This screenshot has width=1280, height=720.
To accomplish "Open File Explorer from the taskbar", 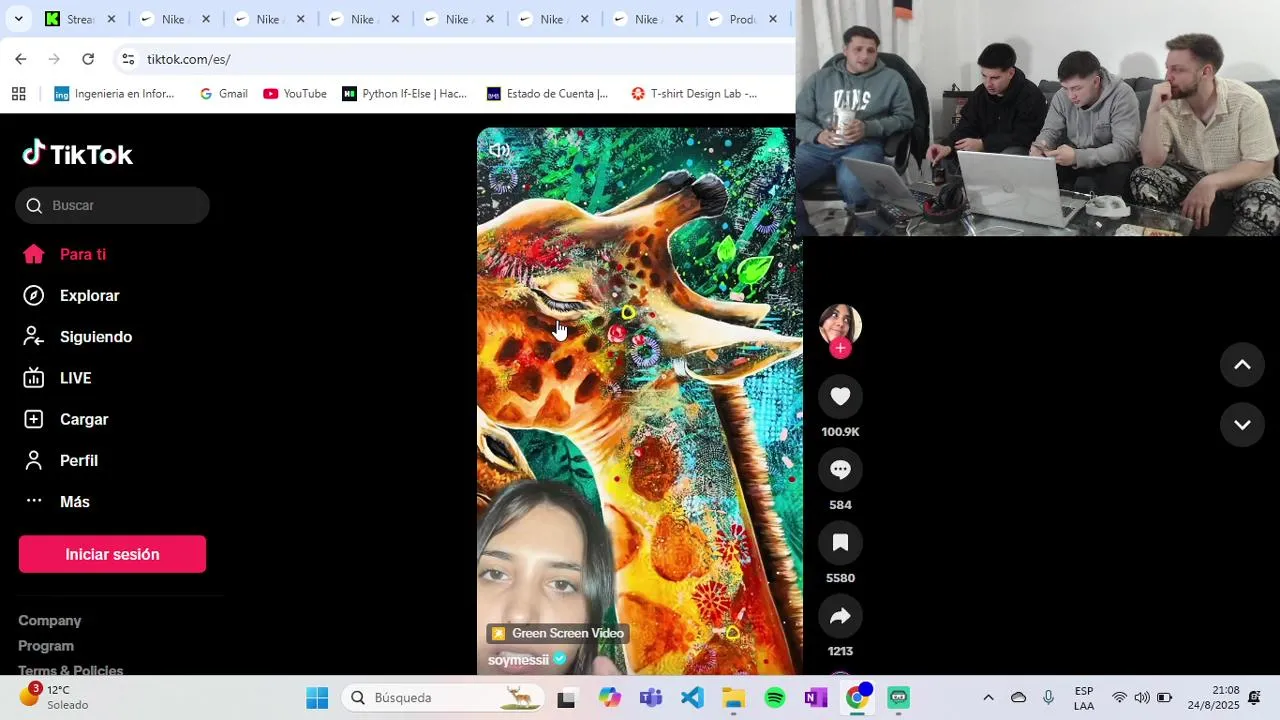I will 734,698.
